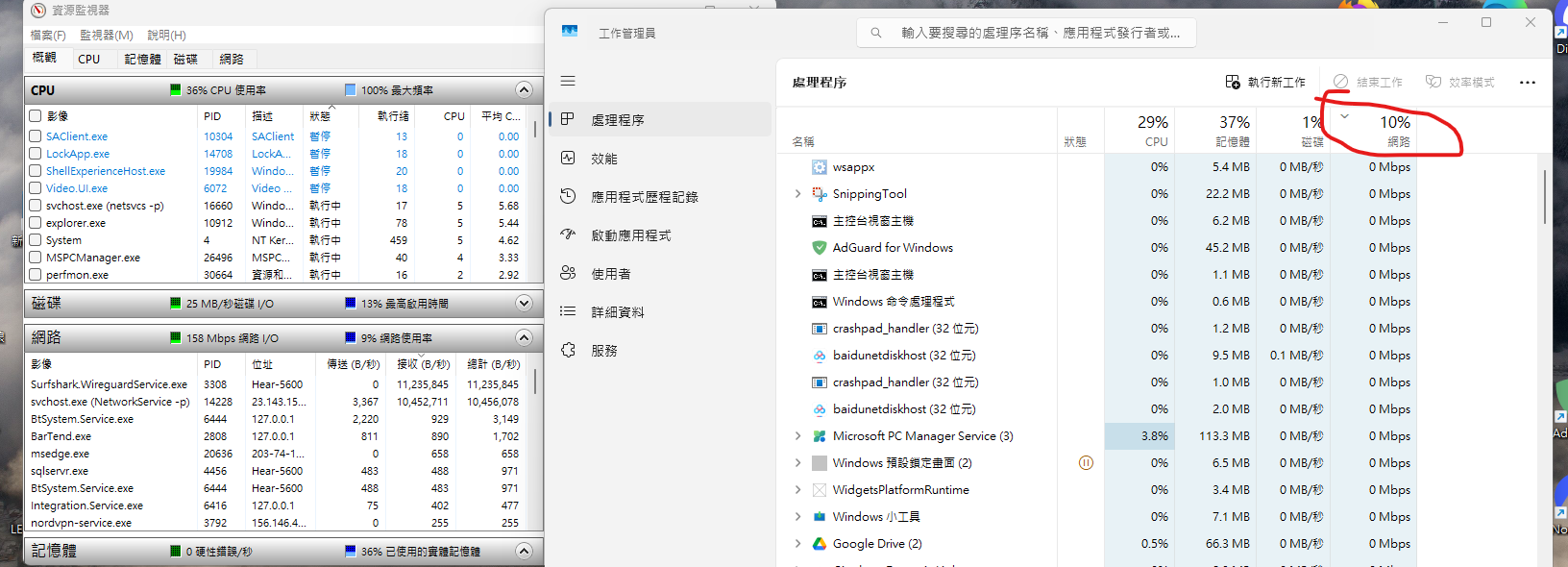Click the more options ellipsis icon
The height and width of the screenshot is (567, 1568).
tap(1527, 83)
